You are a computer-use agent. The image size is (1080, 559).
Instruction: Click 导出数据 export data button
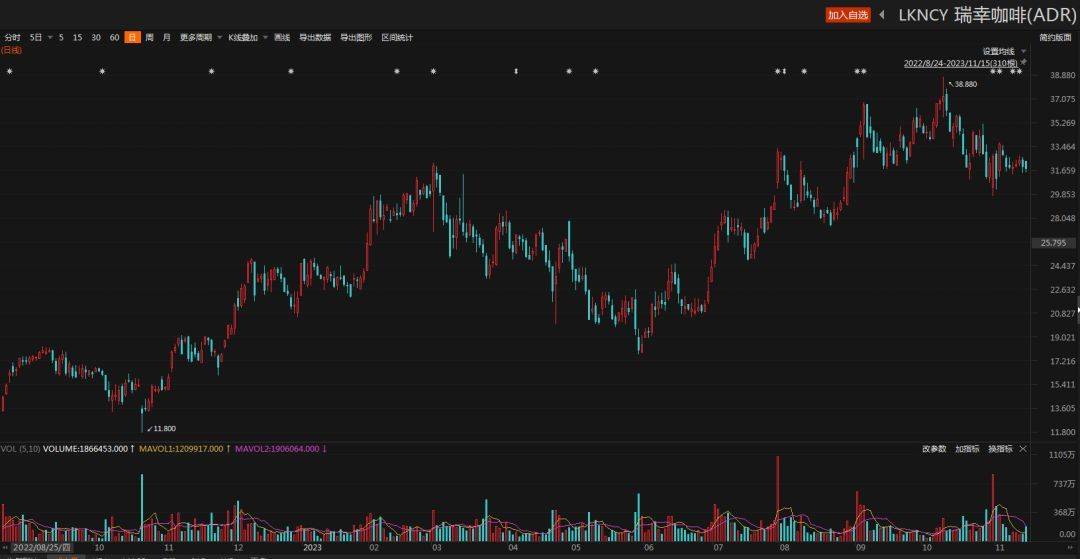315,37
